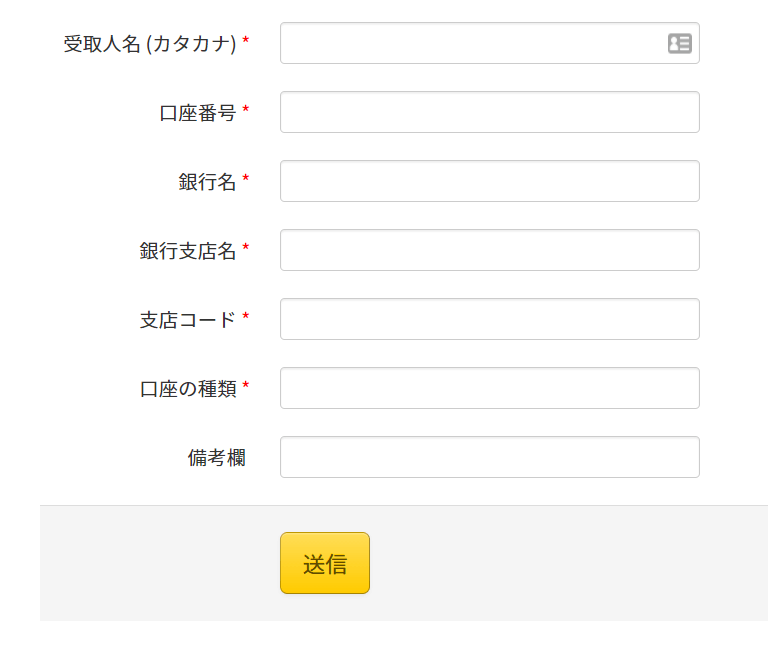Click the 銀行支店名 label
The height and width of the screenshot is (647, 768).
point(188,251)
